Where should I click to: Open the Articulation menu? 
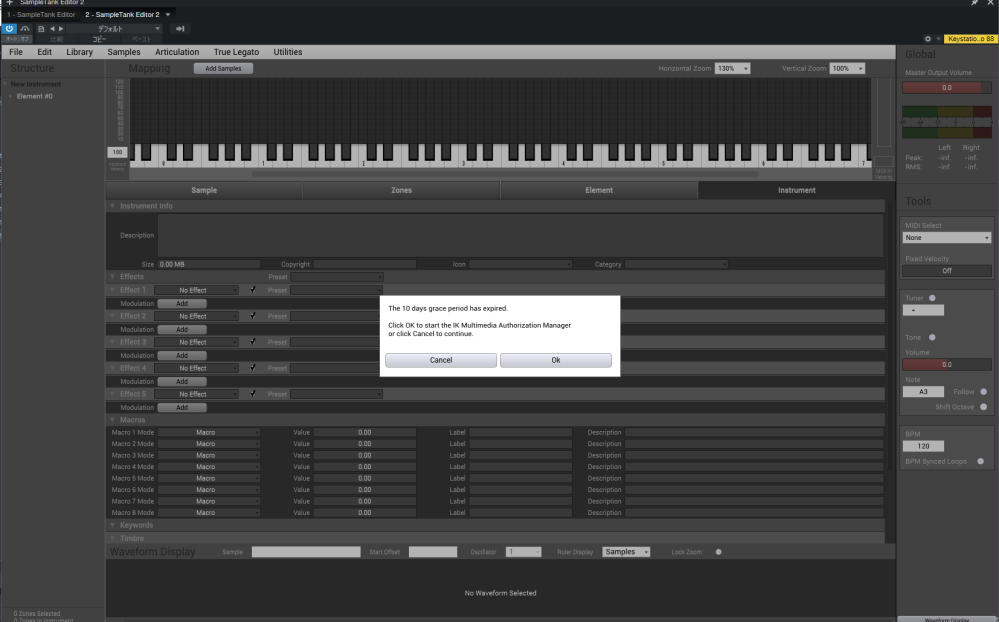177,52
